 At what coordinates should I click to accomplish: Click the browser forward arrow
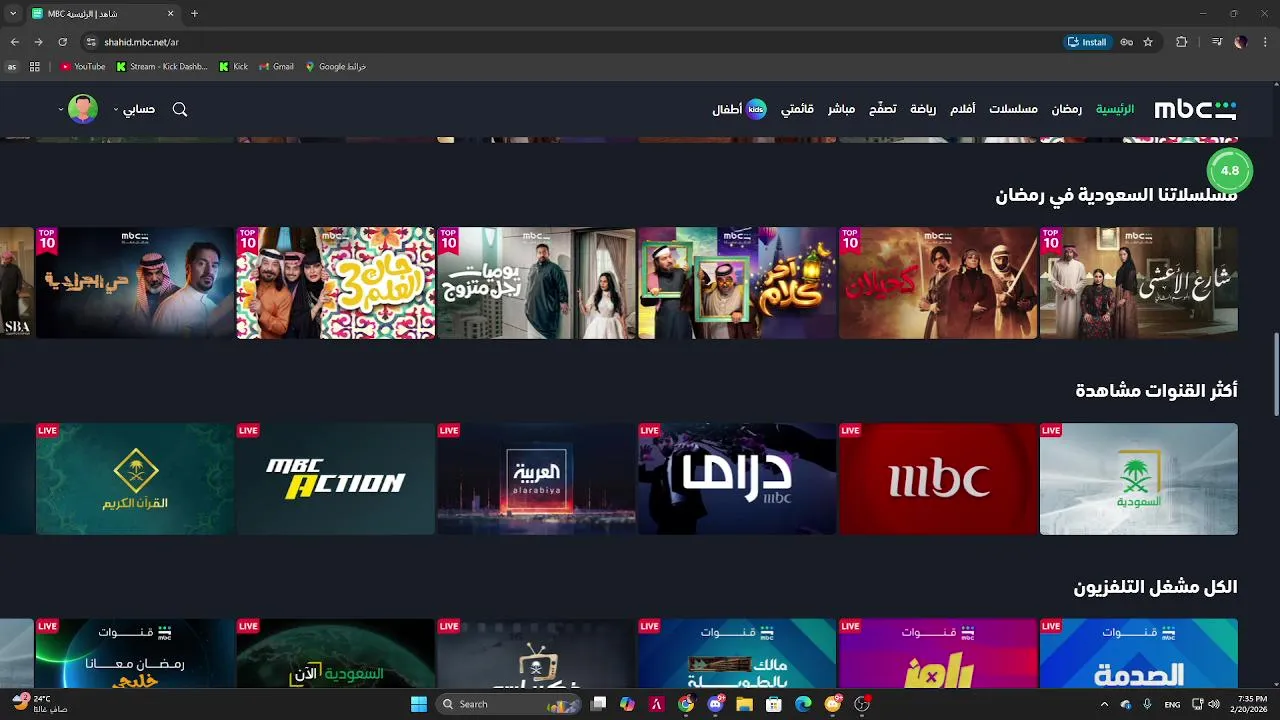38,42
